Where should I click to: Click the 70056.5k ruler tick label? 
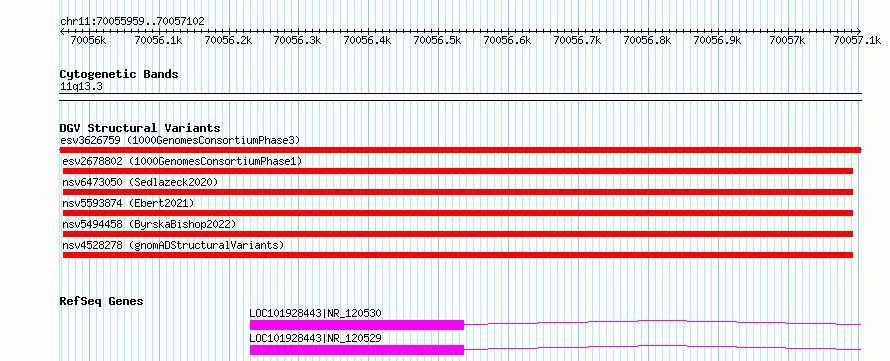(438, 40)
